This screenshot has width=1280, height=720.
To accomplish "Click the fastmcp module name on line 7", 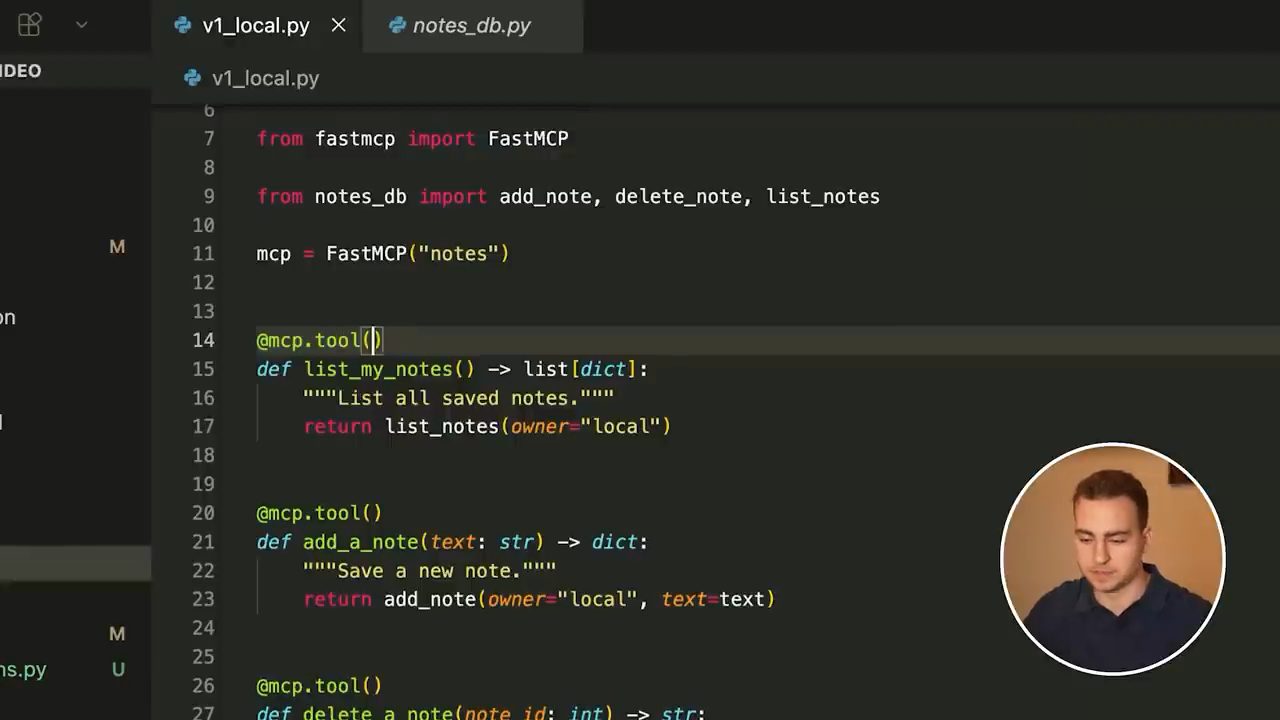I will [355, 139].
